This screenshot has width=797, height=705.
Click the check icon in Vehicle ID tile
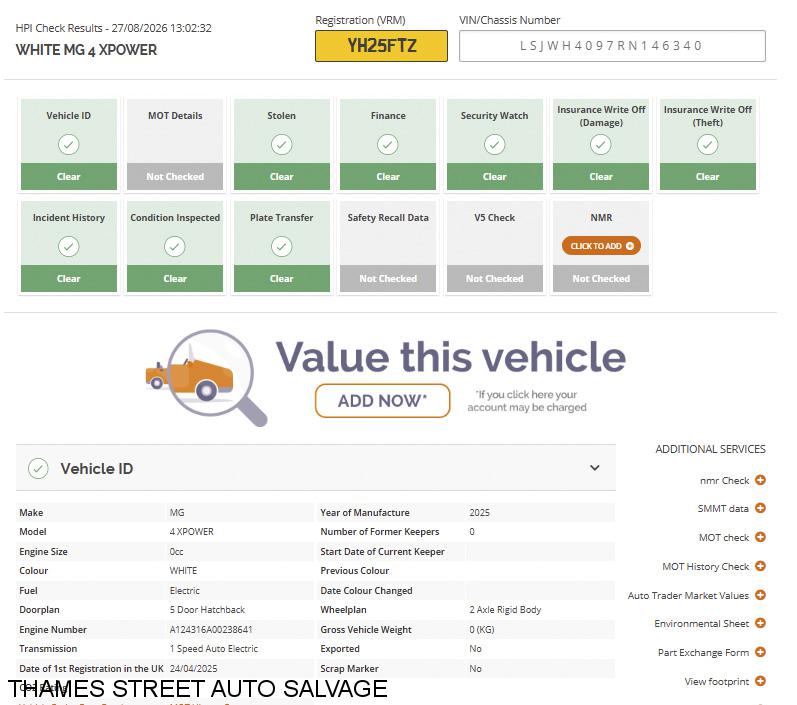click(x=69, y=144)
